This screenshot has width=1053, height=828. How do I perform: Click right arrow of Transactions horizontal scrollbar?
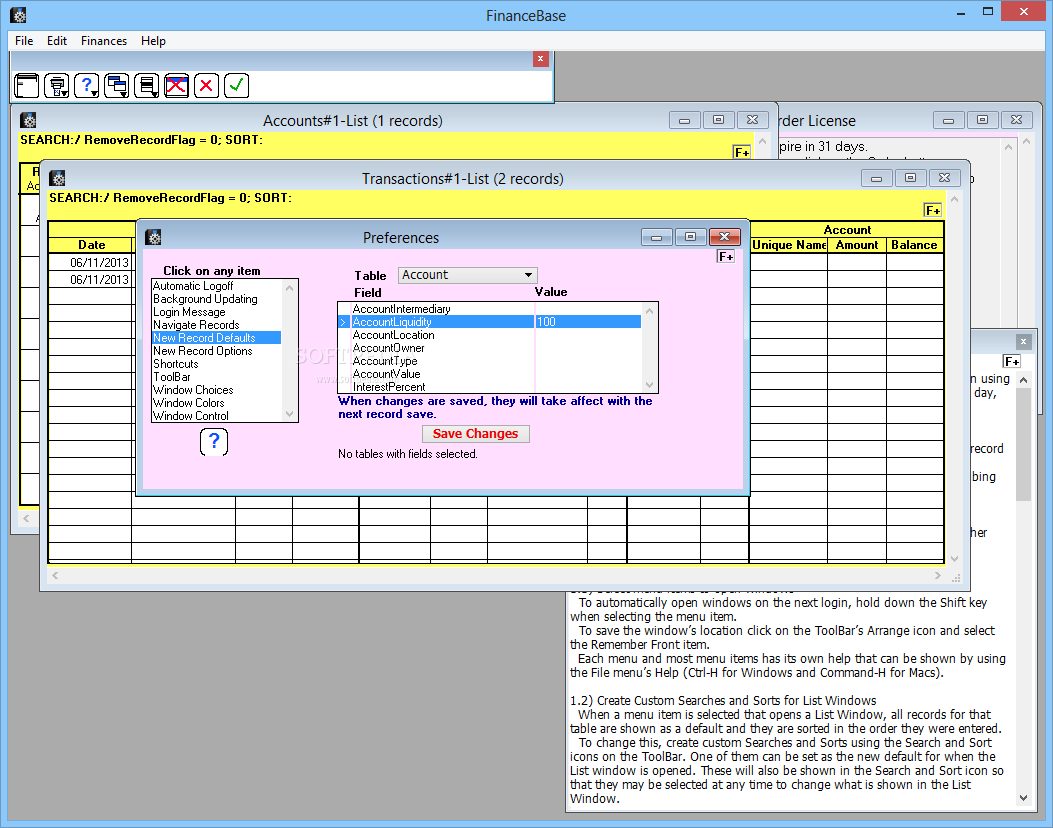tap(937, 576)
